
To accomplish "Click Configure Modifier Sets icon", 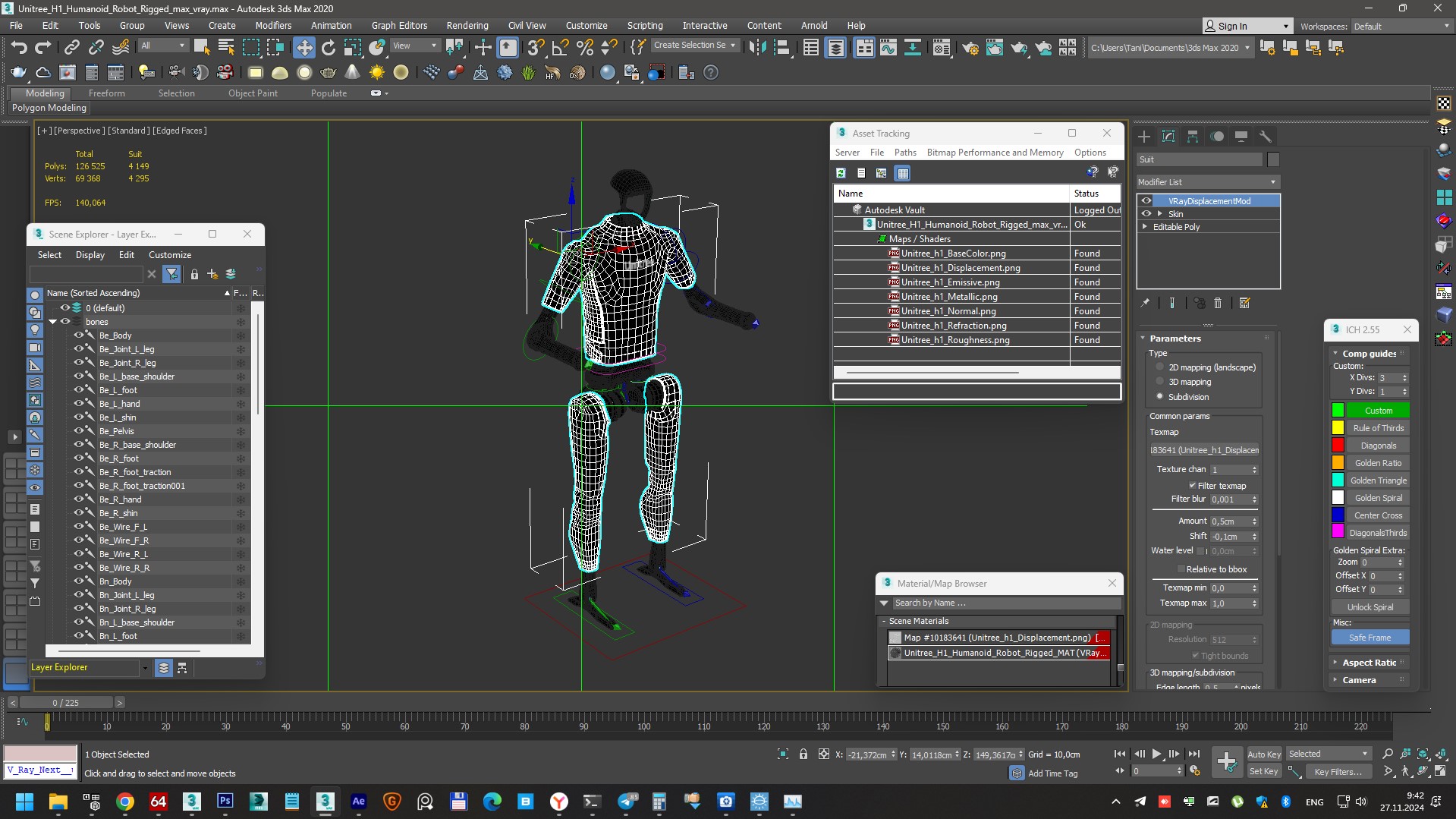I will 1244,303.
